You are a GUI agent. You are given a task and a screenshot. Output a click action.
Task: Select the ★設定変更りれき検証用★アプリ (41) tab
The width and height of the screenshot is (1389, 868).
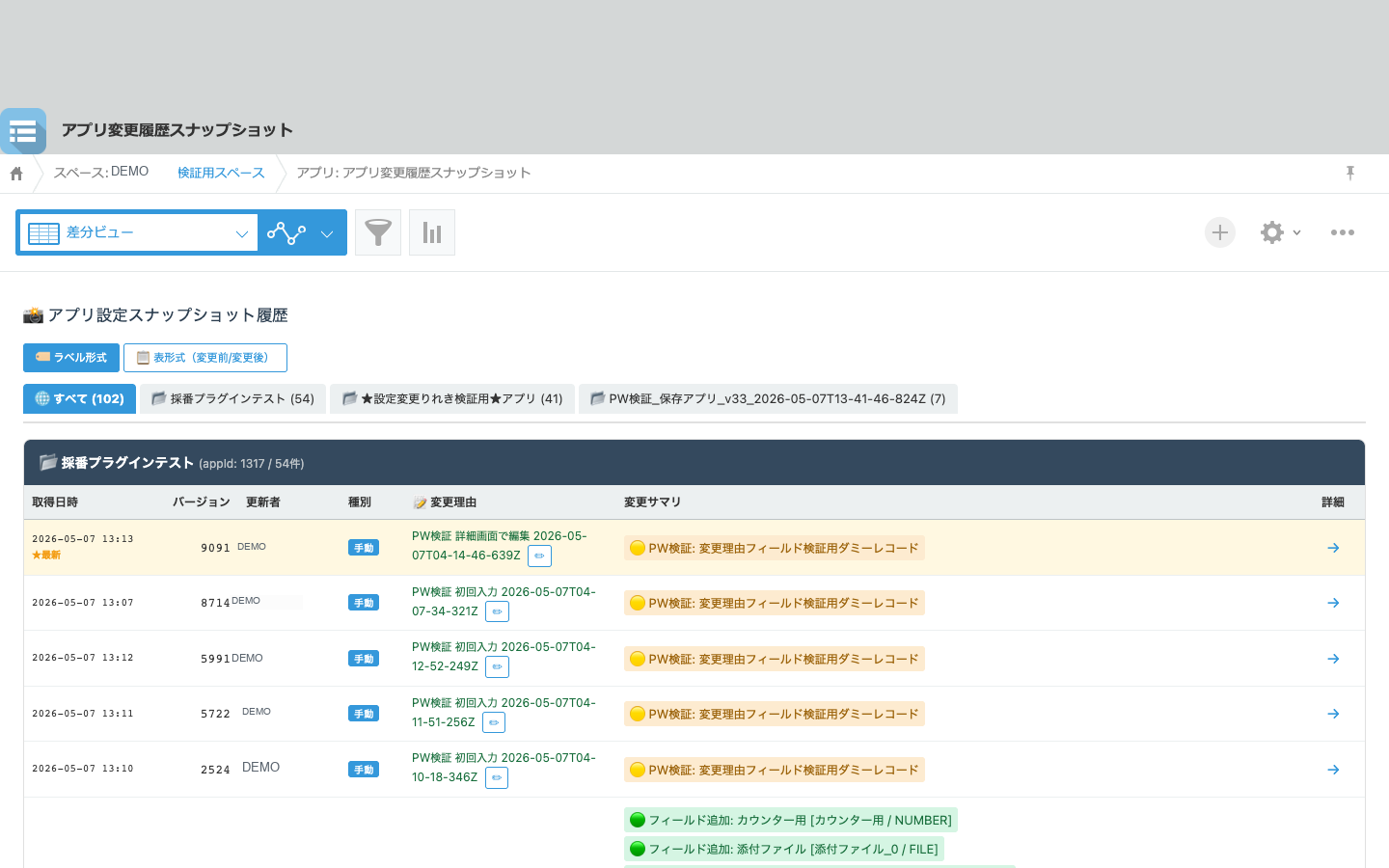click(452, 398)
